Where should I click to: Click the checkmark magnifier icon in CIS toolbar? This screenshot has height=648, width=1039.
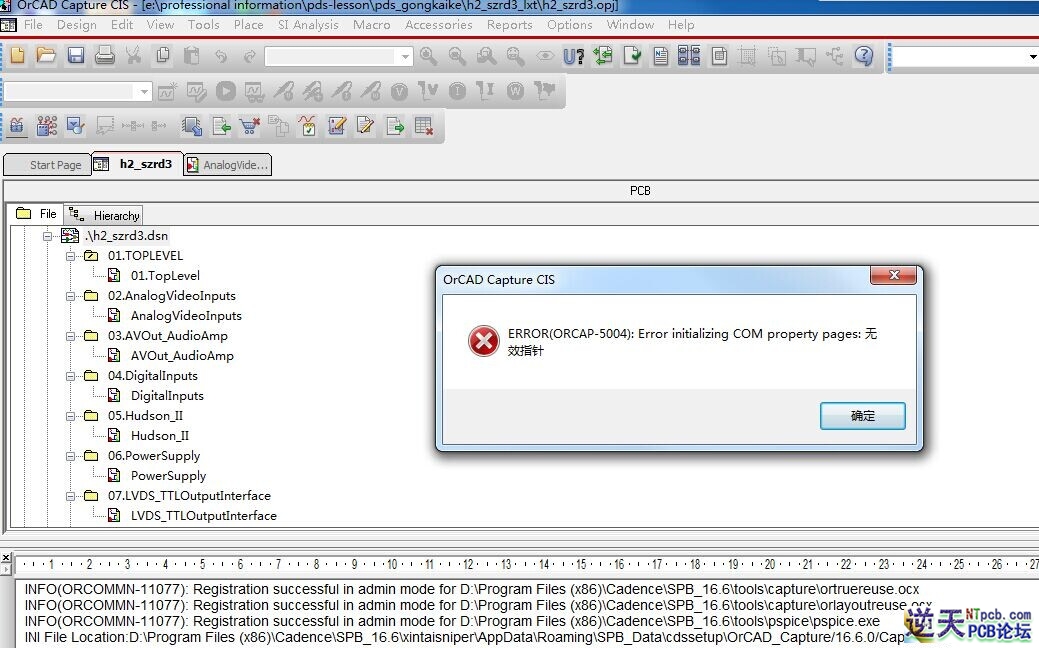point(76,125)
